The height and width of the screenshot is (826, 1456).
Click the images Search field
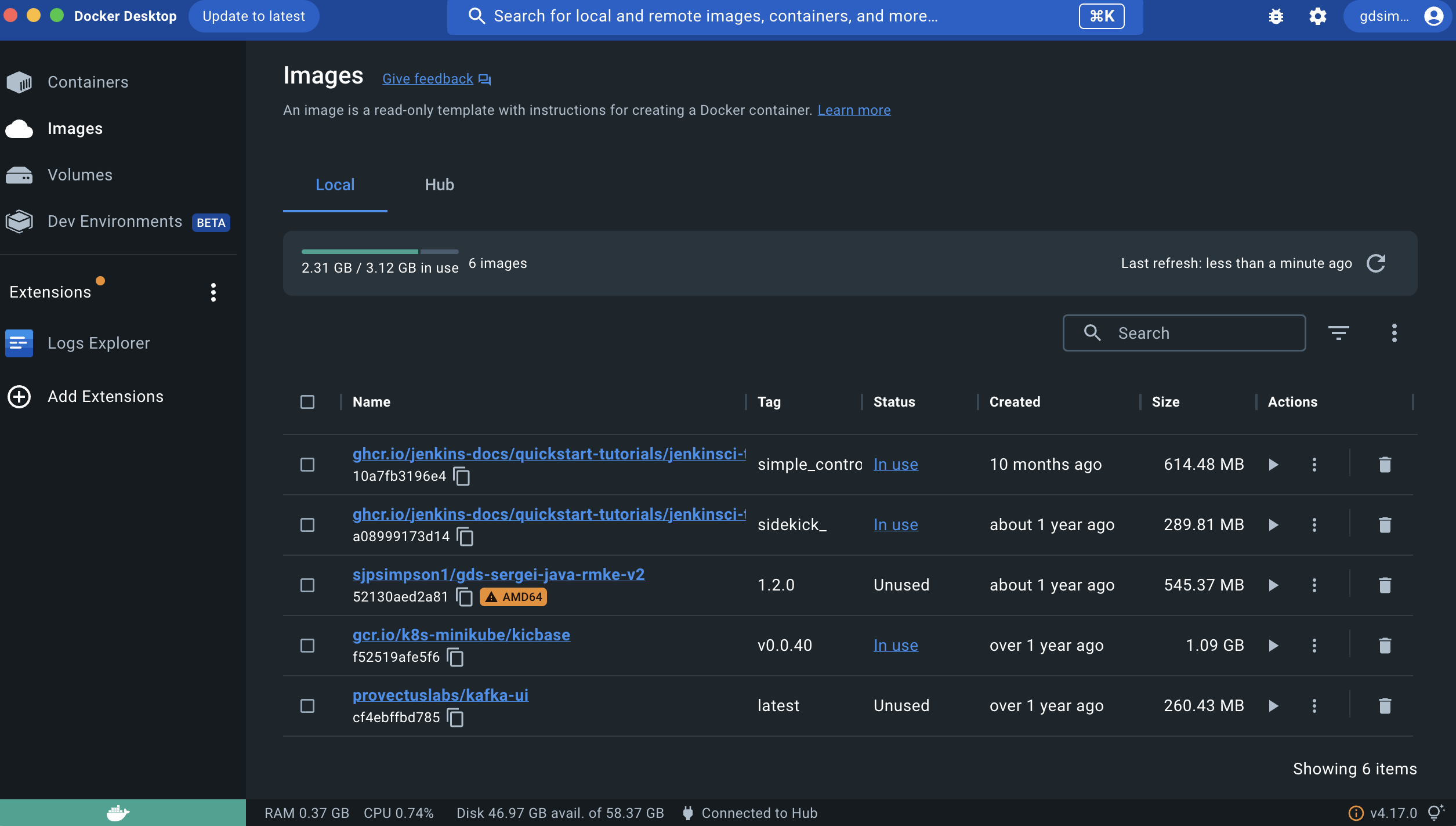coord(1184,333)
